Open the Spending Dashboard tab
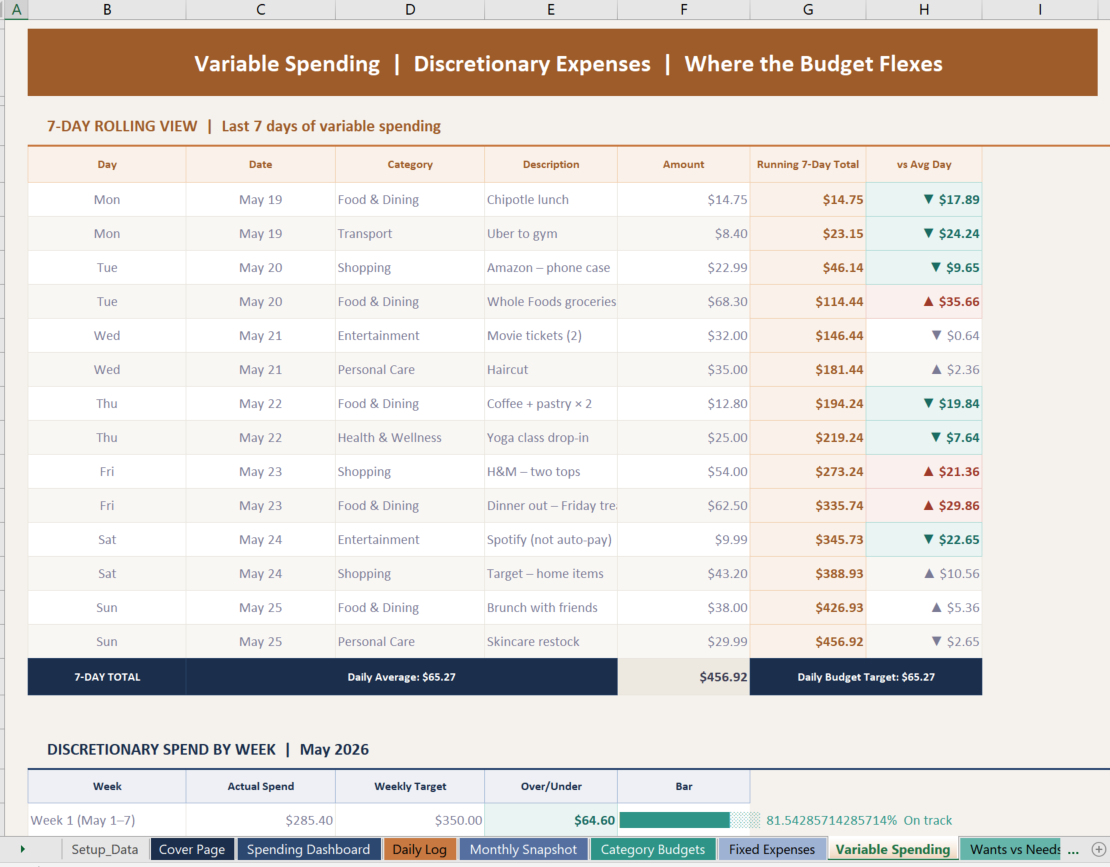The height and width of the screenshot is (867, 1110). (x=308, y=849)
